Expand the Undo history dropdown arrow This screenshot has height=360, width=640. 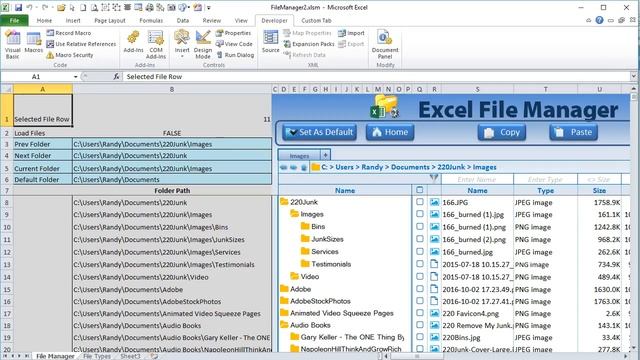point(36,7)
